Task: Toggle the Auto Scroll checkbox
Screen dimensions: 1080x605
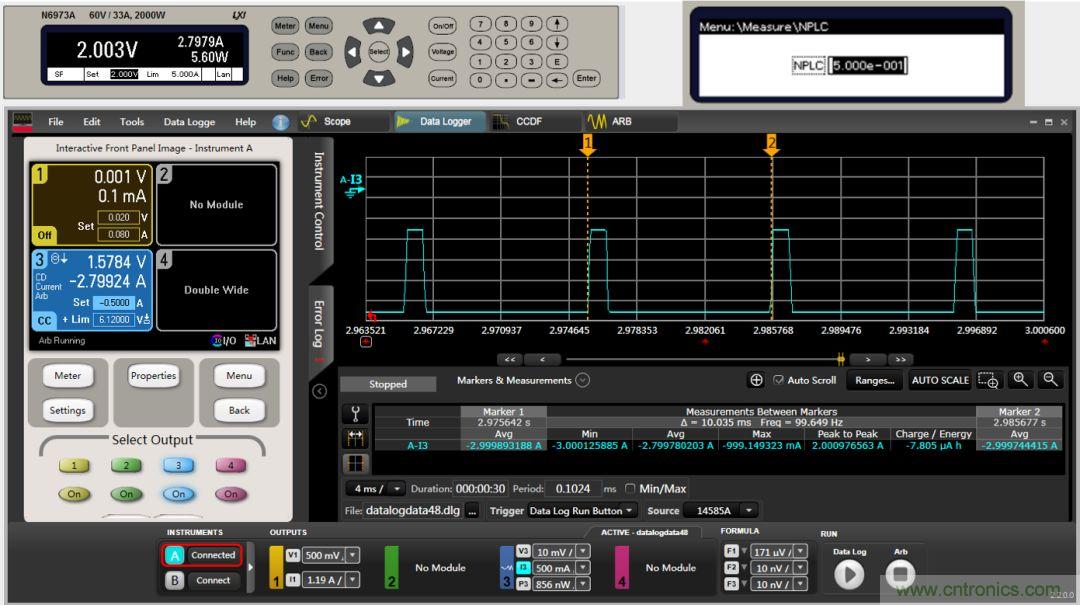Action: tap(779, 380)
